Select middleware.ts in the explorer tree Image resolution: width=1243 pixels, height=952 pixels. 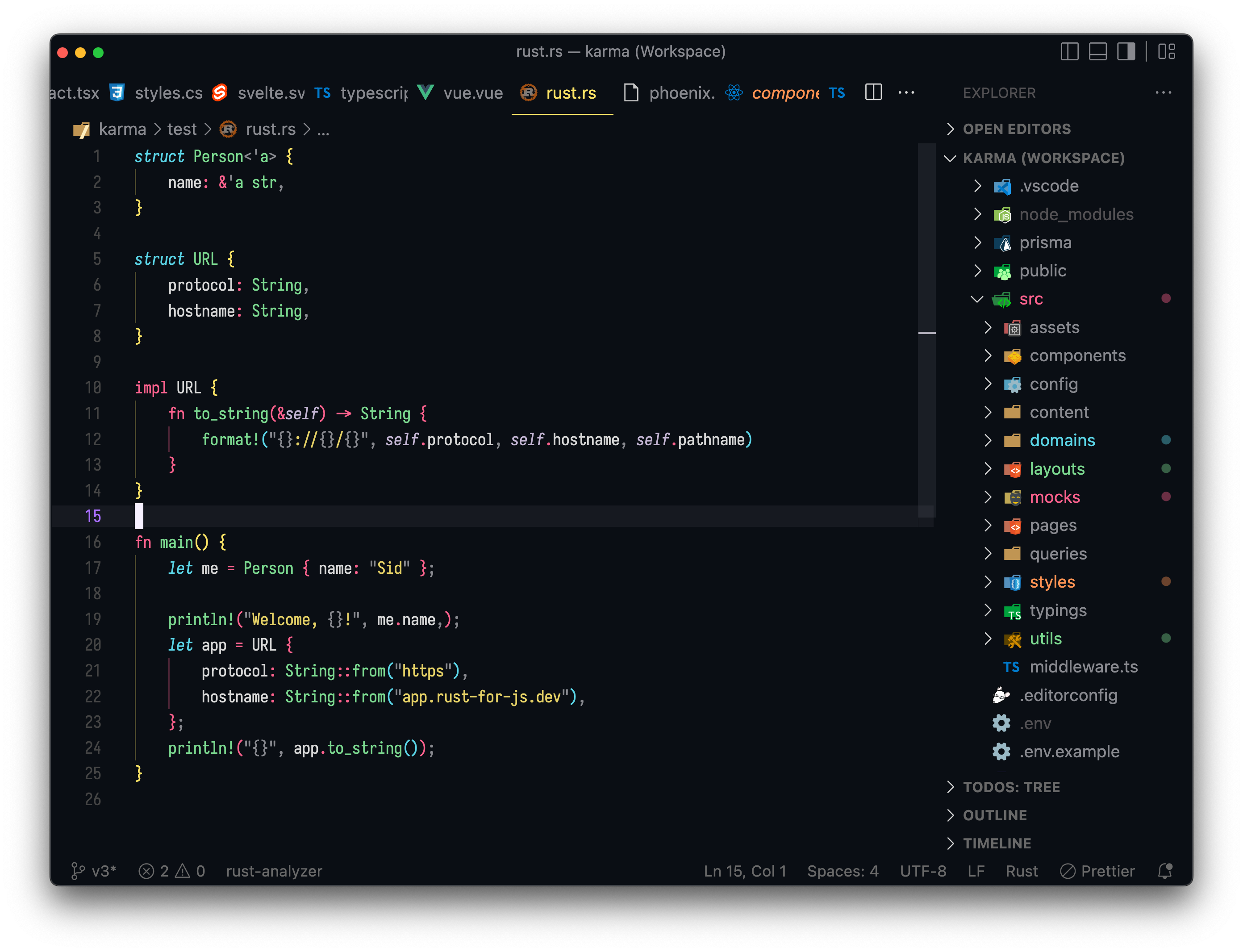coord(1084,667)
